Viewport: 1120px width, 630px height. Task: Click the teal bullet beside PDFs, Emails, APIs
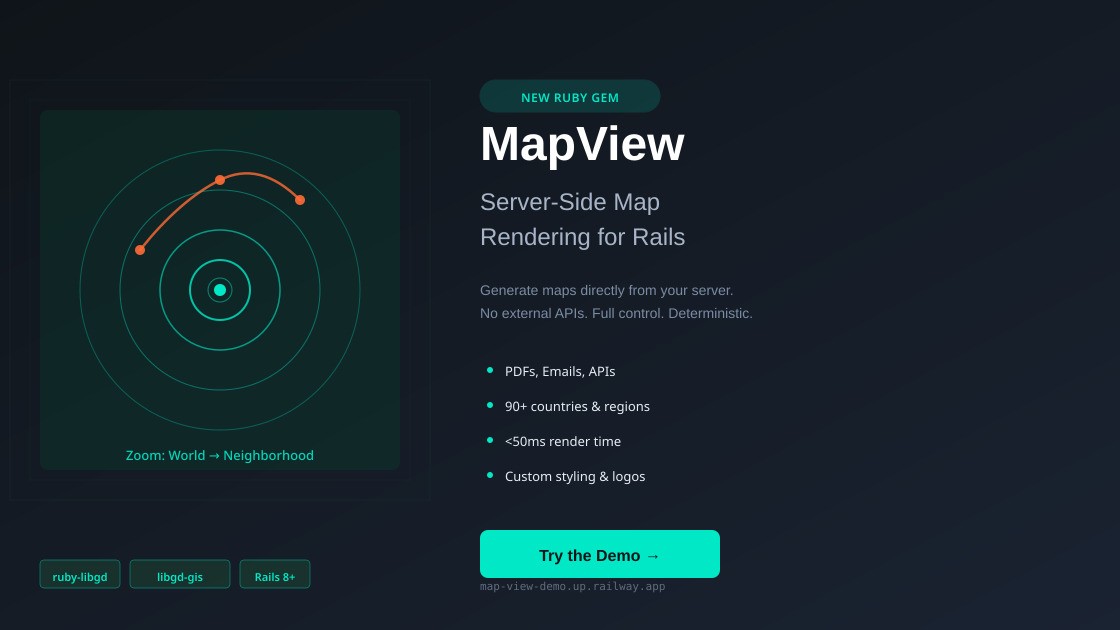pos(490,369)
